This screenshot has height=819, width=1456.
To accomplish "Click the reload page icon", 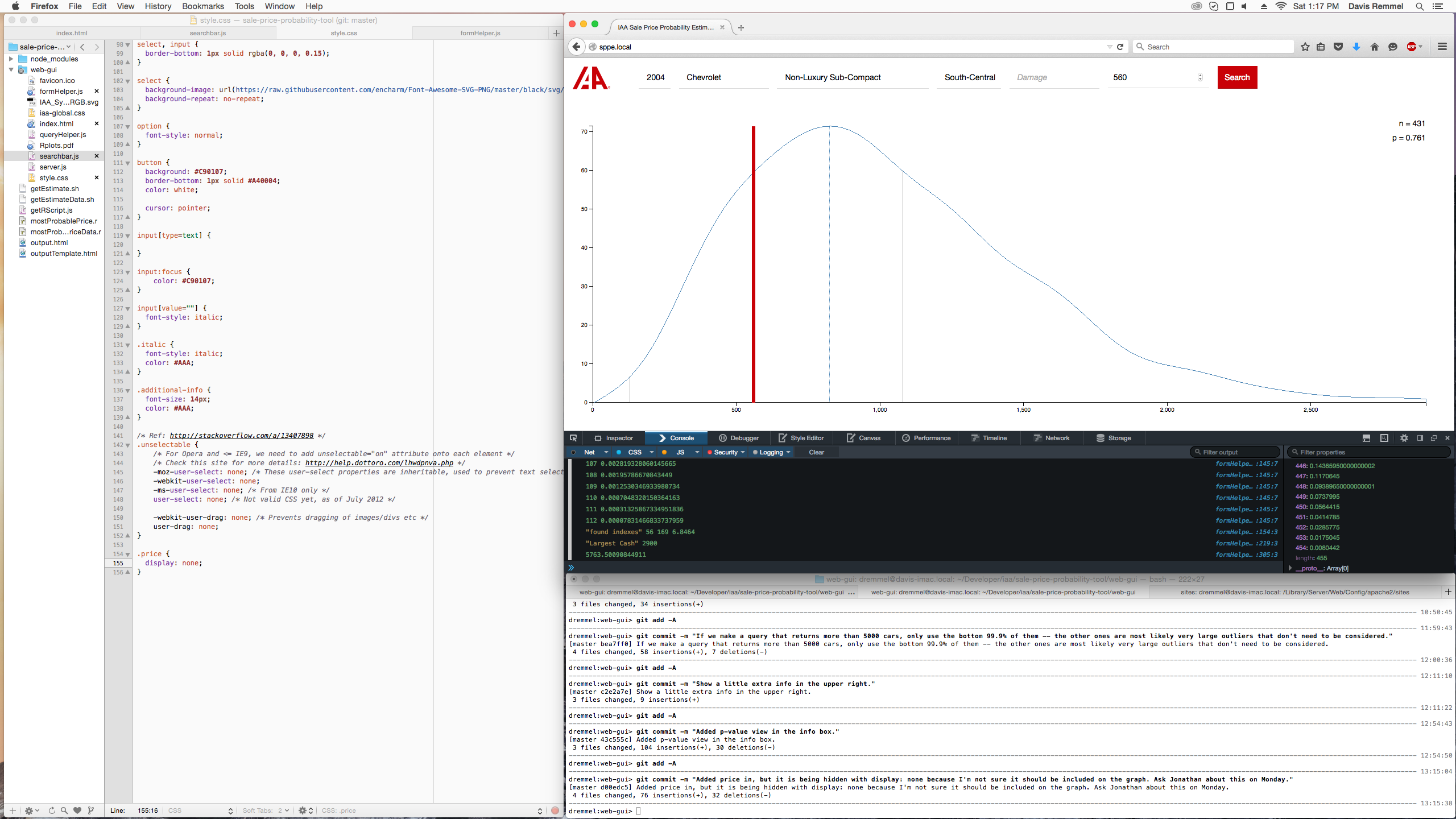I will point(1120,47).
